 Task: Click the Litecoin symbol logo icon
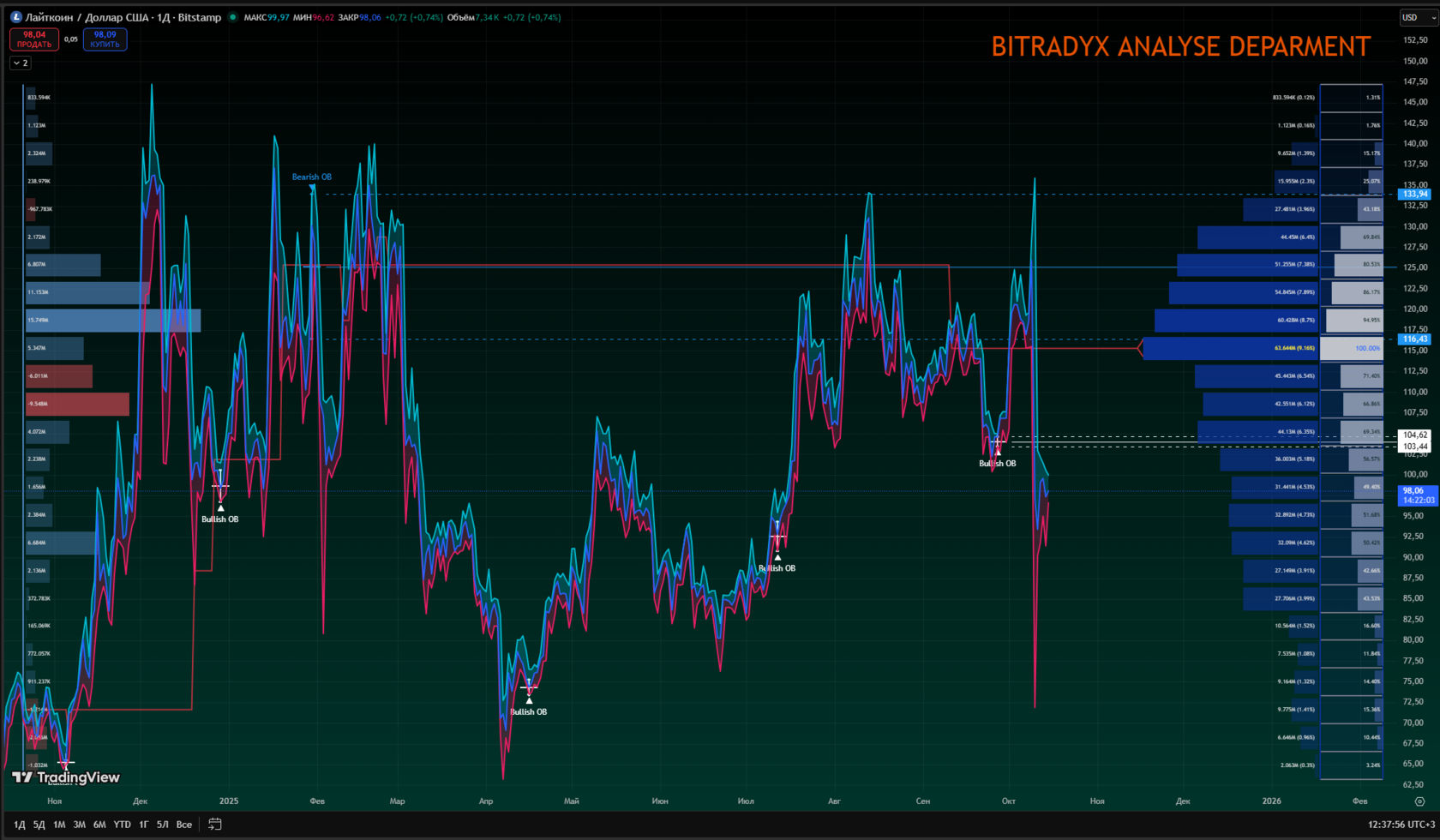point(15,17)
